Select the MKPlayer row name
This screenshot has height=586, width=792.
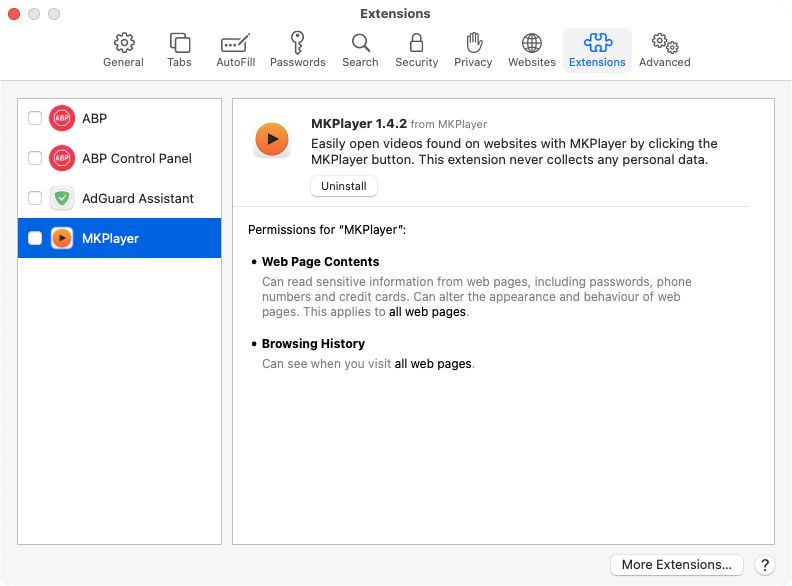click(110, 238)
